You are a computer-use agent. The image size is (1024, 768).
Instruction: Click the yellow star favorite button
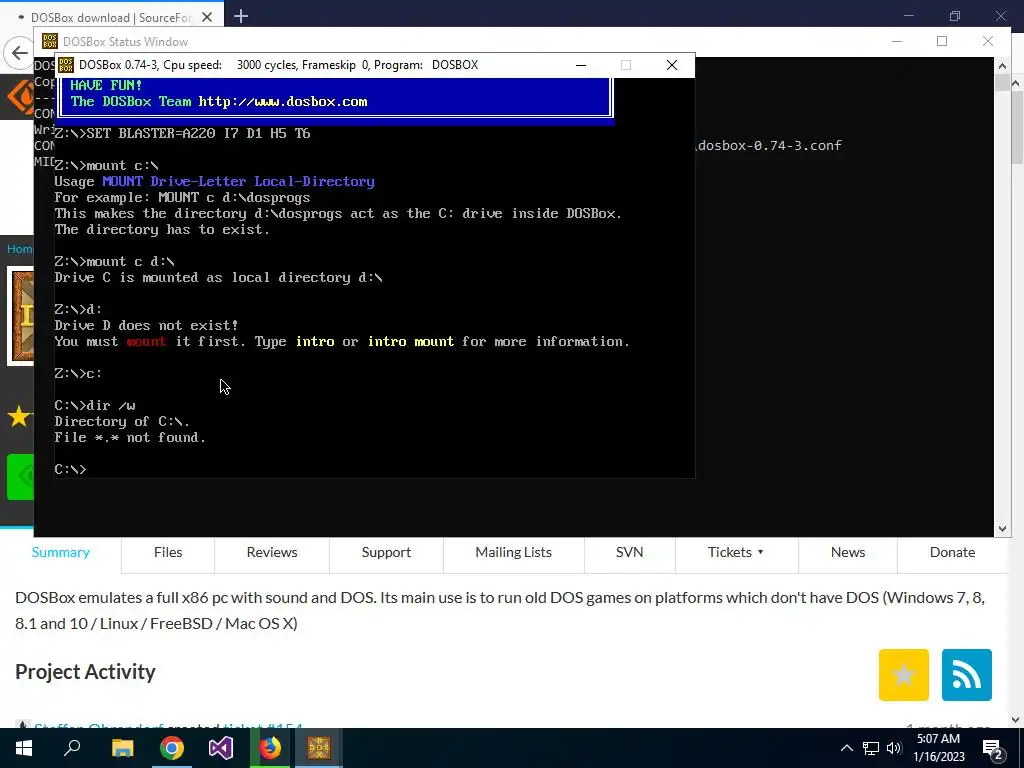(904, 675)
